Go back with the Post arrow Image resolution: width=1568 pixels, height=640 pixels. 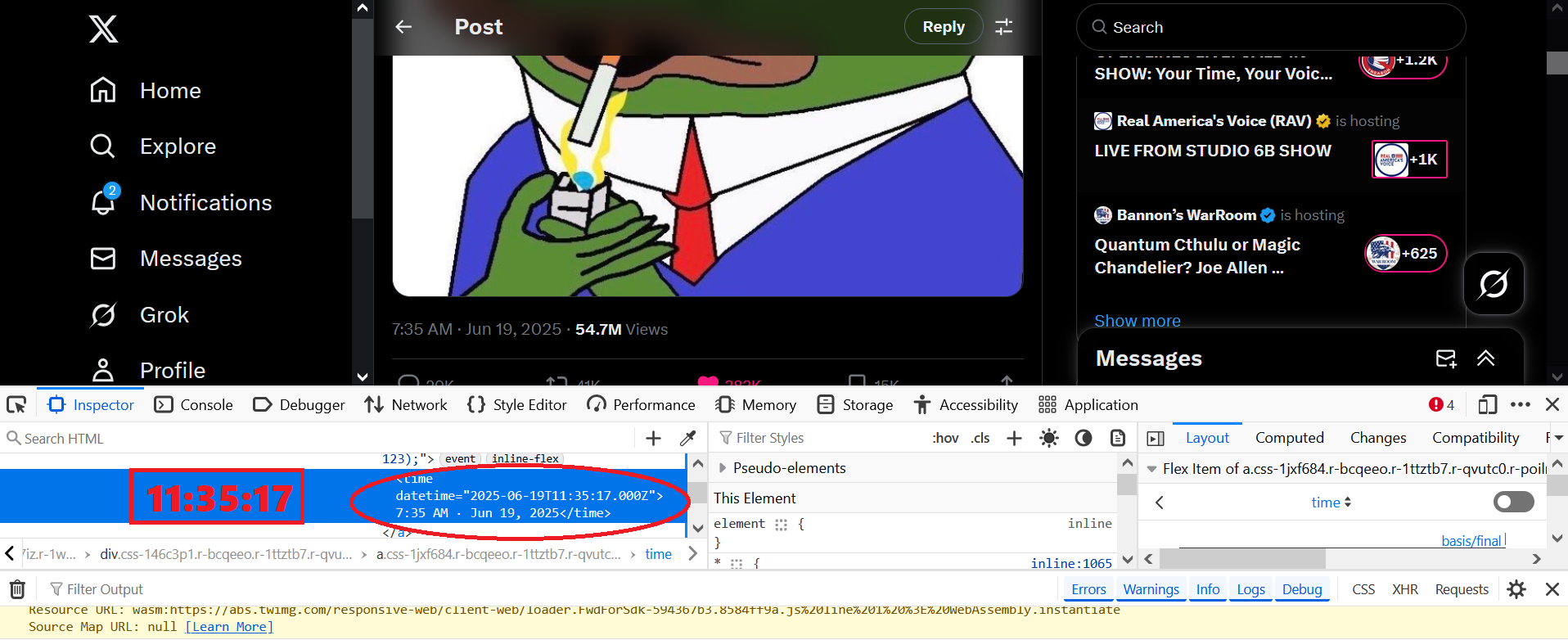point(403,27)
